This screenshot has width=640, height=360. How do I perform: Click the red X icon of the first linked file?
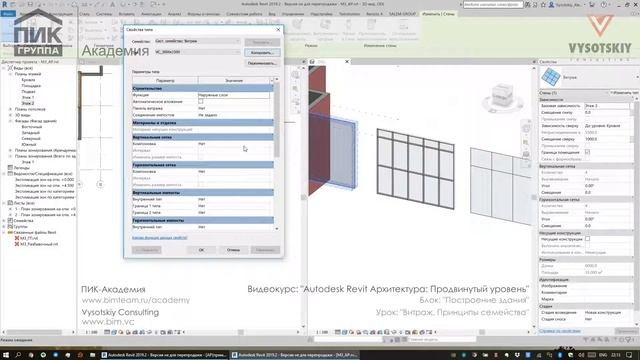17,238
